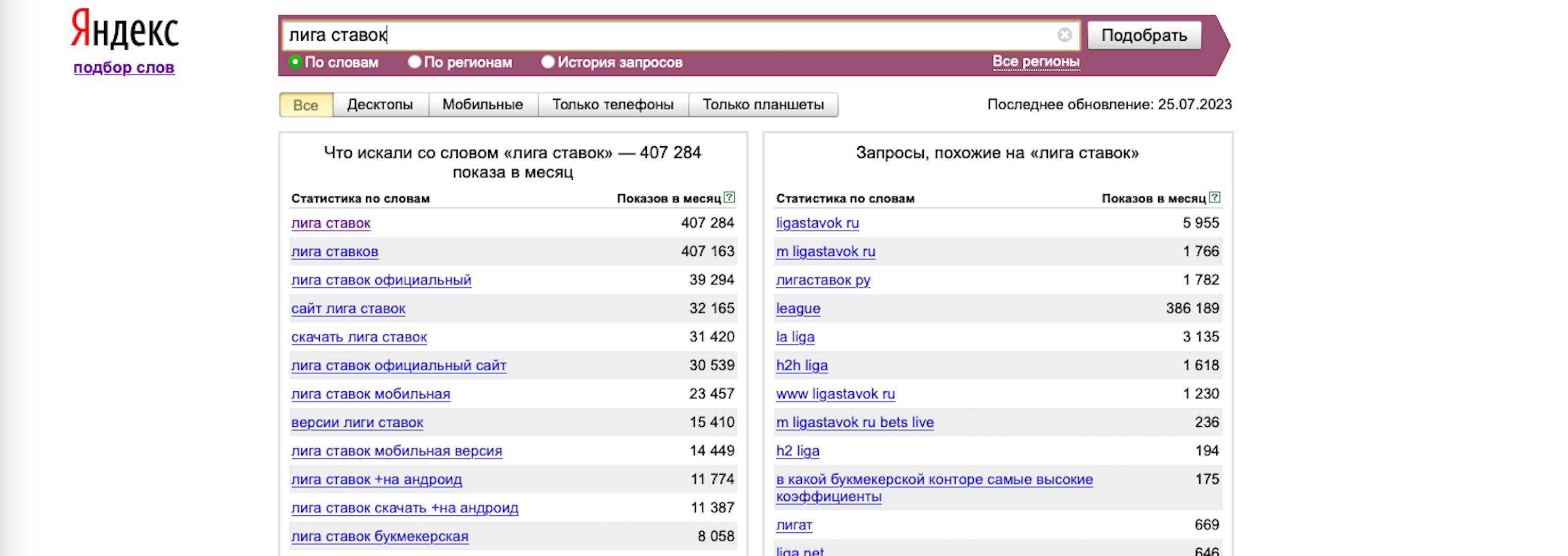The width and height of the screenshot is (1568, 556).
Task: Select the 'История запросов' radio button
Action: 548,61
